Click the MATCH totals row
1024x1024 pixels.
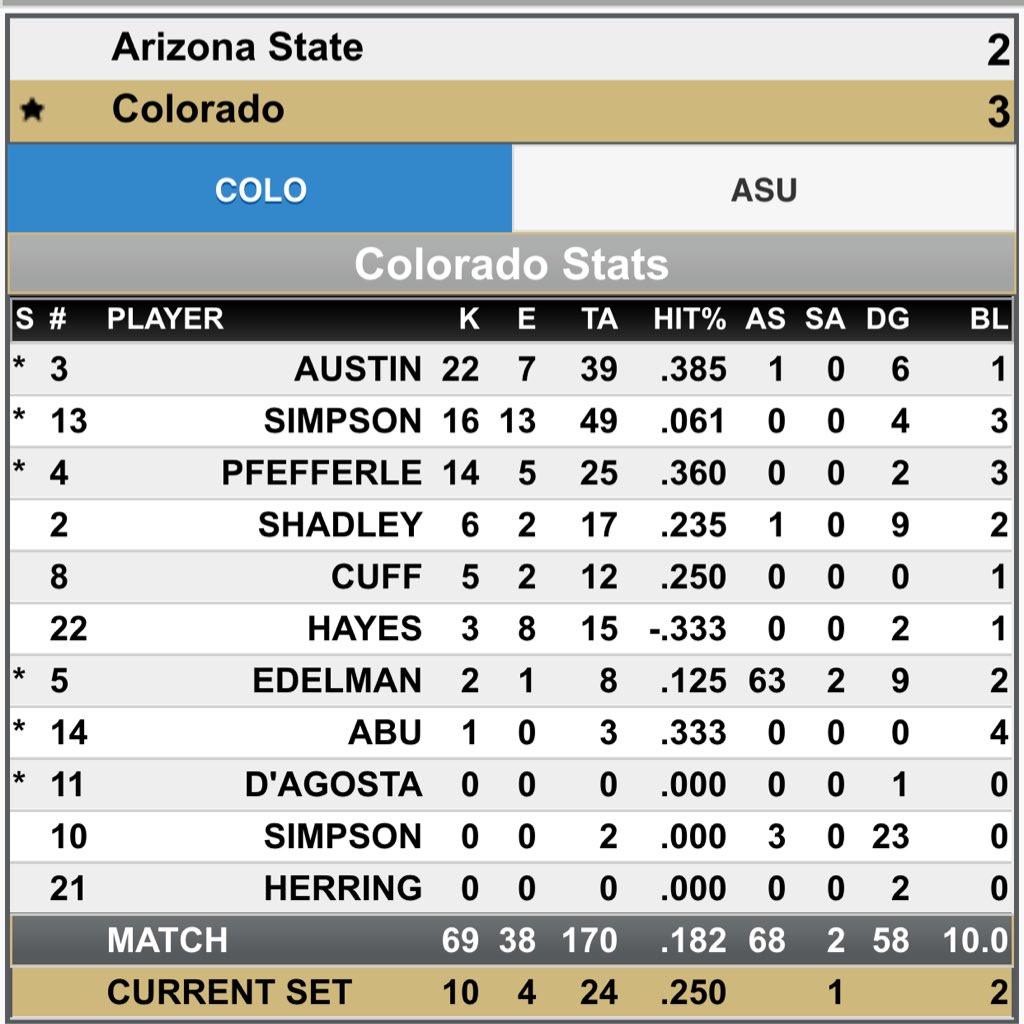click(x=512, y=940)
